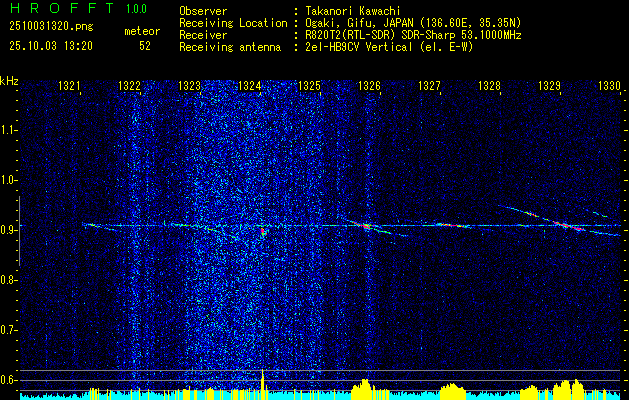Click the 1327 time marker
This screenshot has height=400, width=629.
tap(429, 85)
